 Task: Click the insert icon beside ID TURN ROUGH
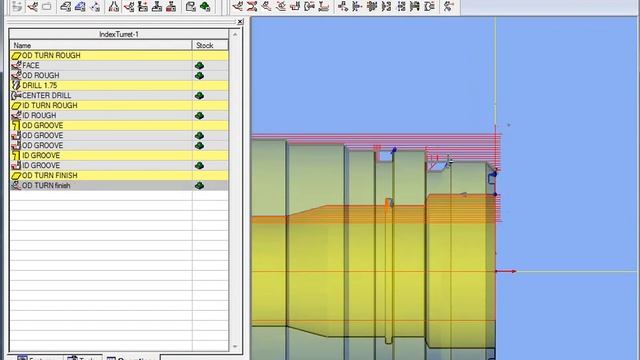16,106
